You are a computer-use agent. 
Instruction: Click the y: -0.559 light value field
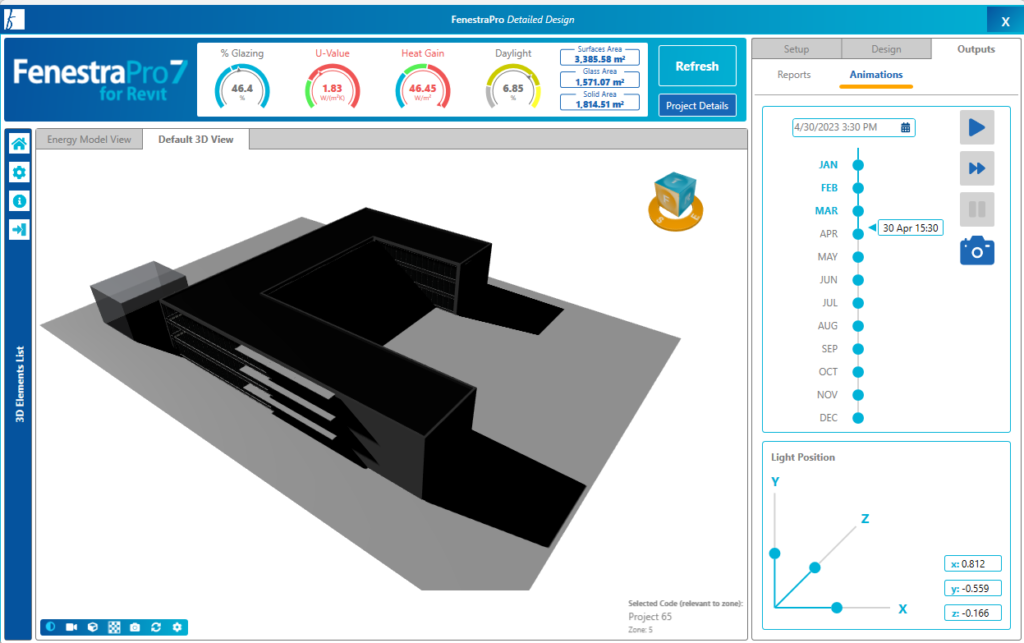[972, 589]
